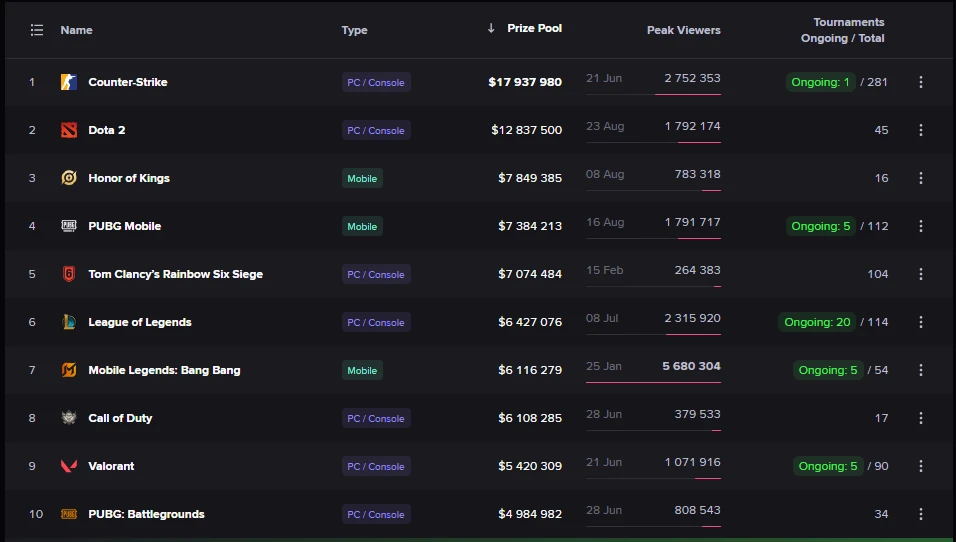Open the three-dot menu for Counter-Strike
The image size is (956, 542).
point(921,82)
